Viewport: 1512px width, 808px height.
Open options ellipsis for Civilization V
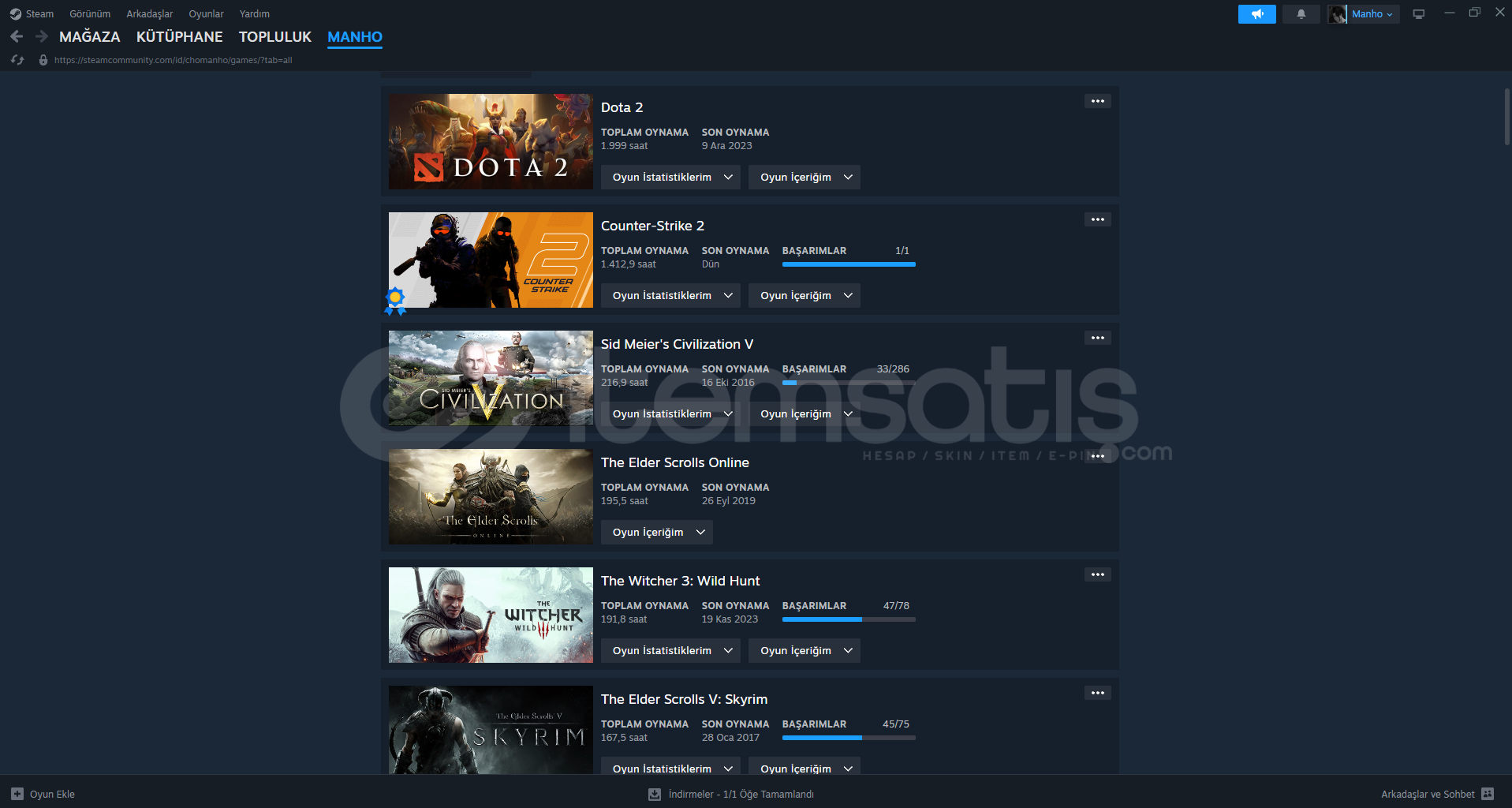(1098, 338)
